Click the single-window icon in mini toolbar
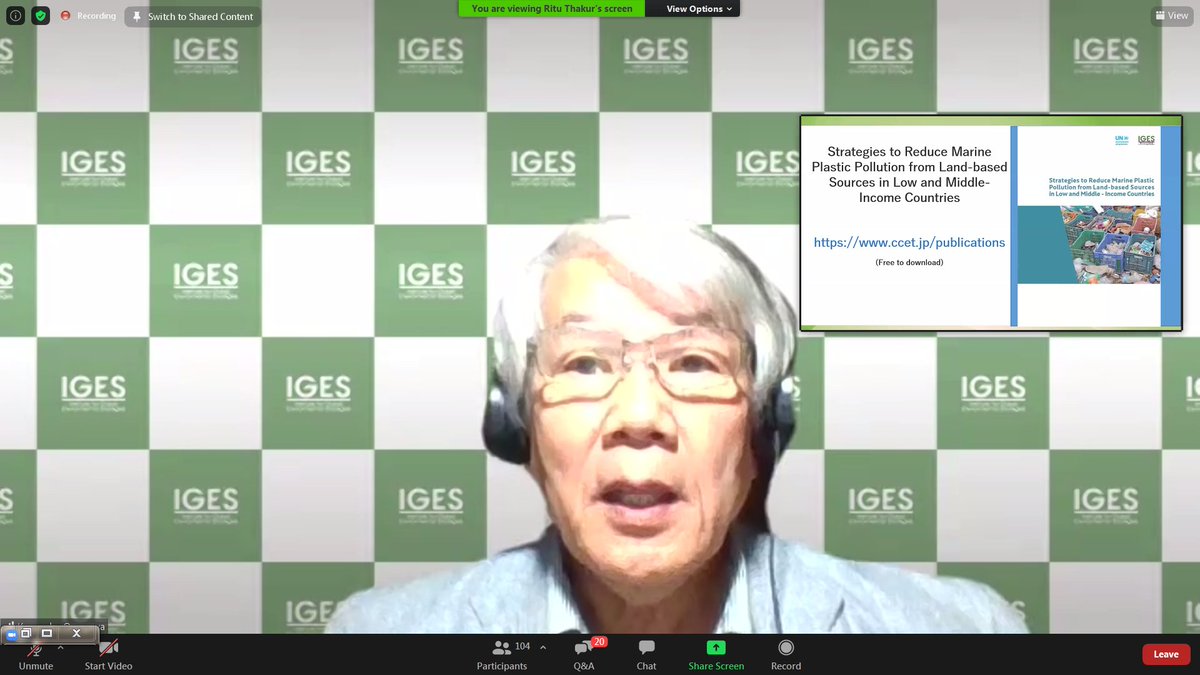This screenshot has height=675, width=1200. point(47,634)
